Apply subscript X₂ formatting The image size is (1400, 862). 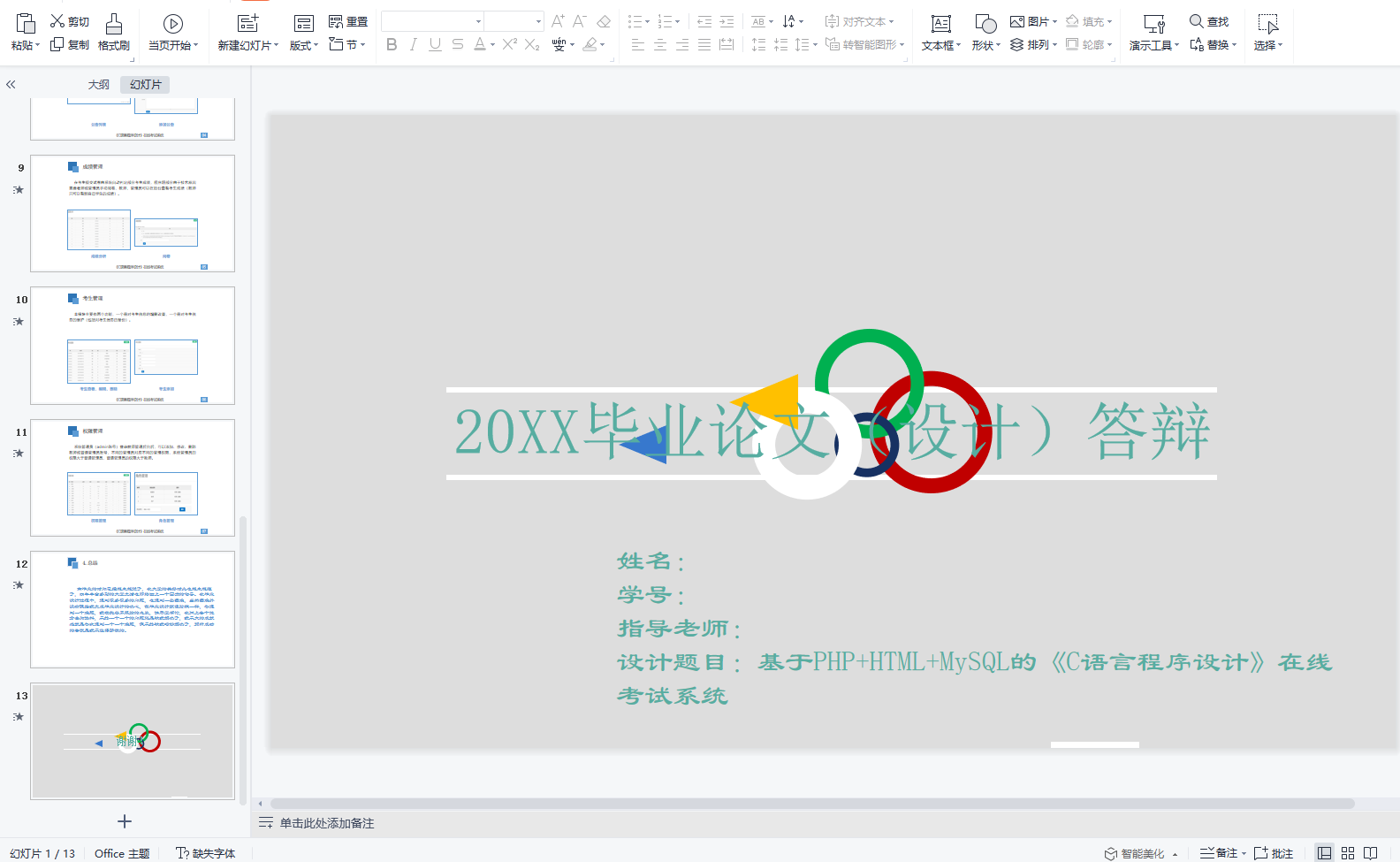point(532,44)
